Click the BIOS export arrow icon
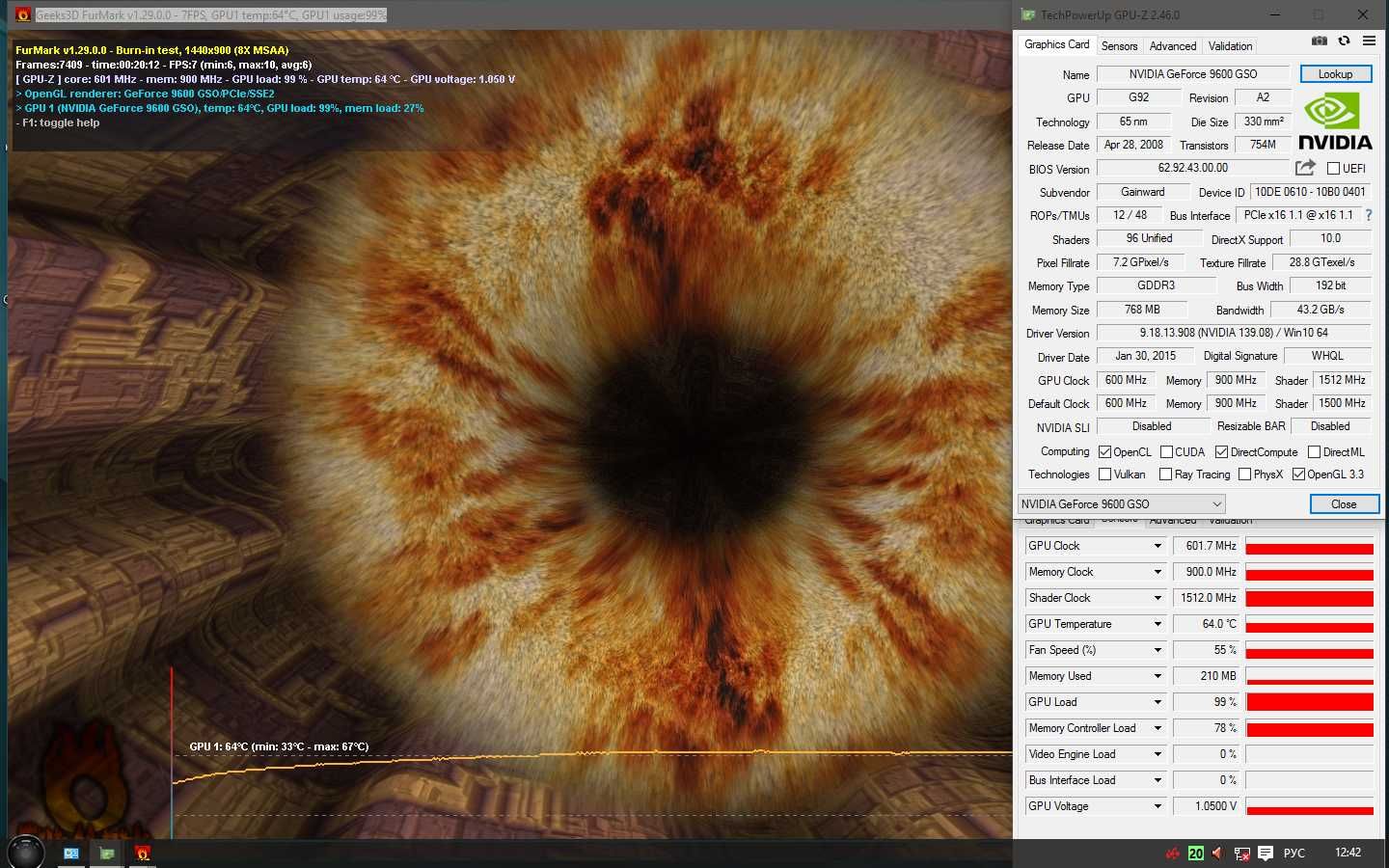The width and height of the screenshot is (1389, 868). point(1305,168)
